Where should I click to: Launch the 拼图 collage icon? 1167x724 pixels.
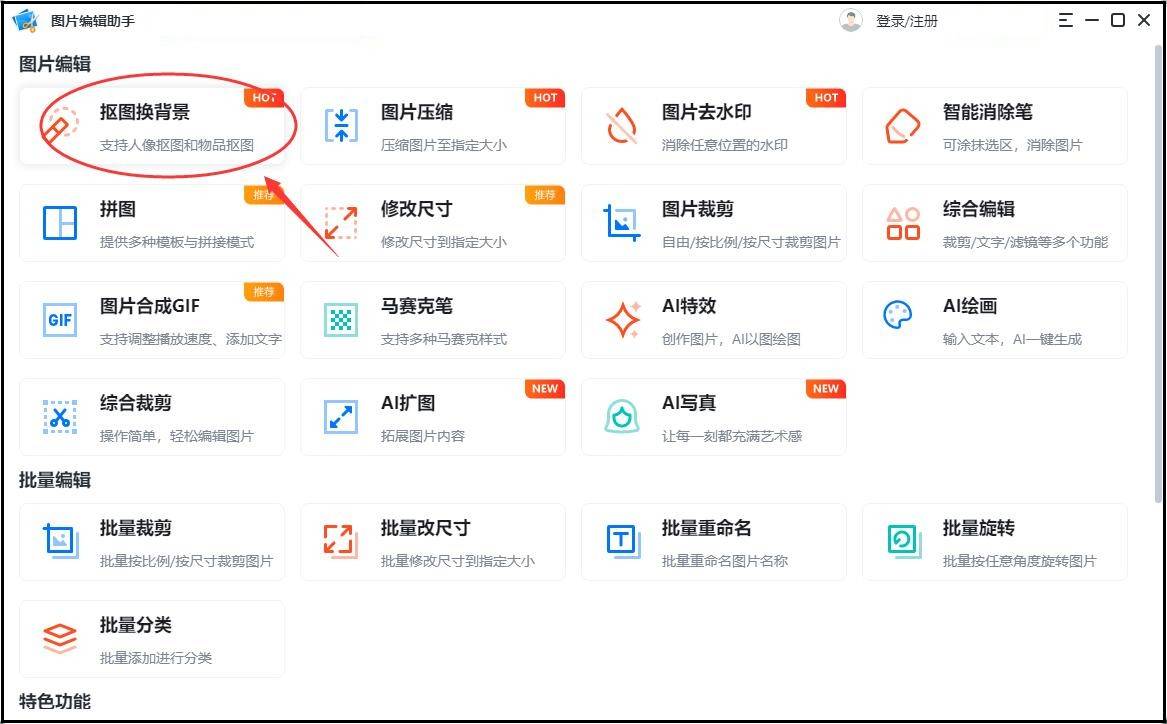(x=60, y=222)
